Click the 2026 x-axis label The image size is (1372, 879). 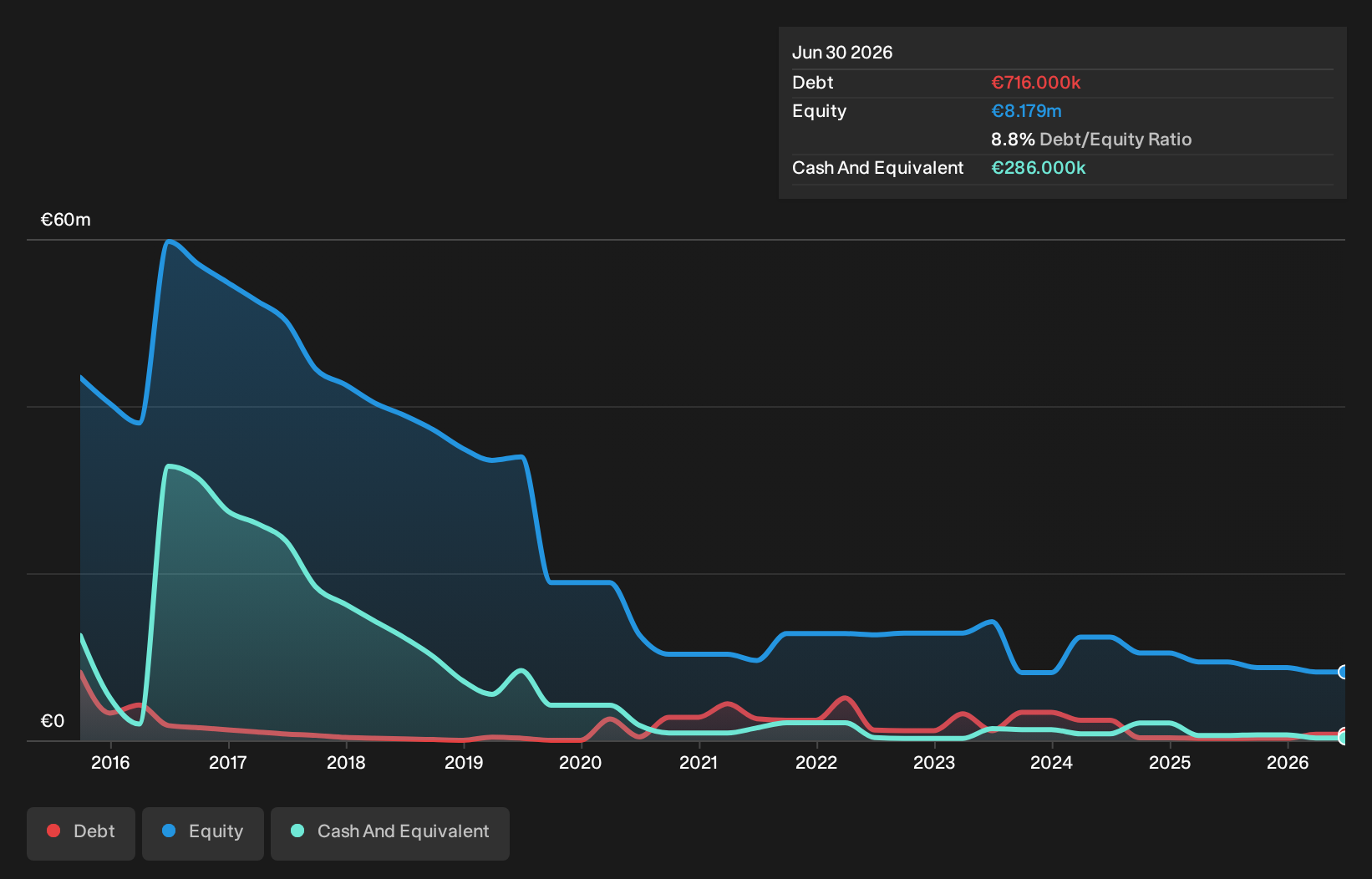click(x=1288, y=762)
